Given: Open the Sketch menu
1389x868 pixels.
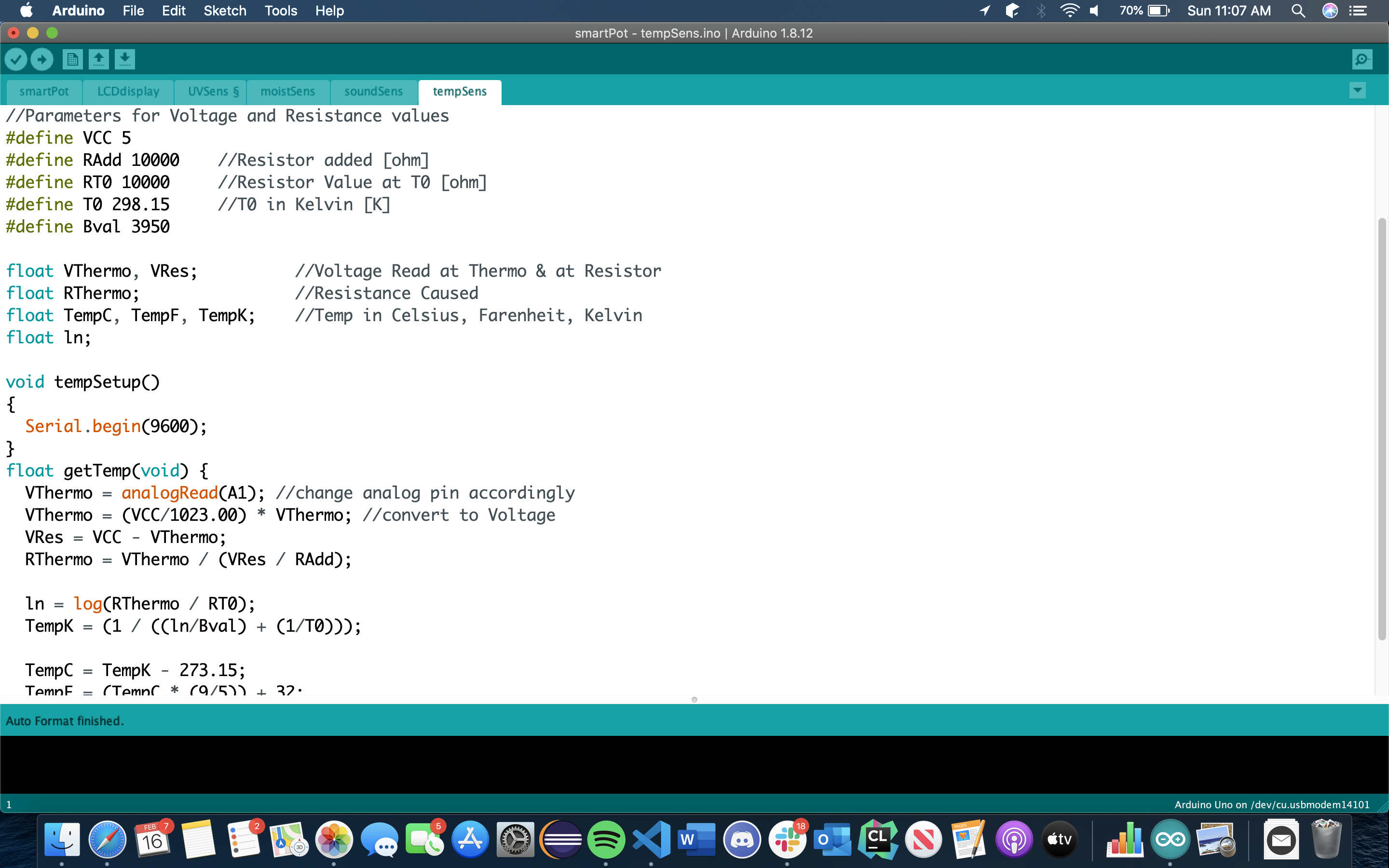Looking at the screenshot, I should (224, 10).
